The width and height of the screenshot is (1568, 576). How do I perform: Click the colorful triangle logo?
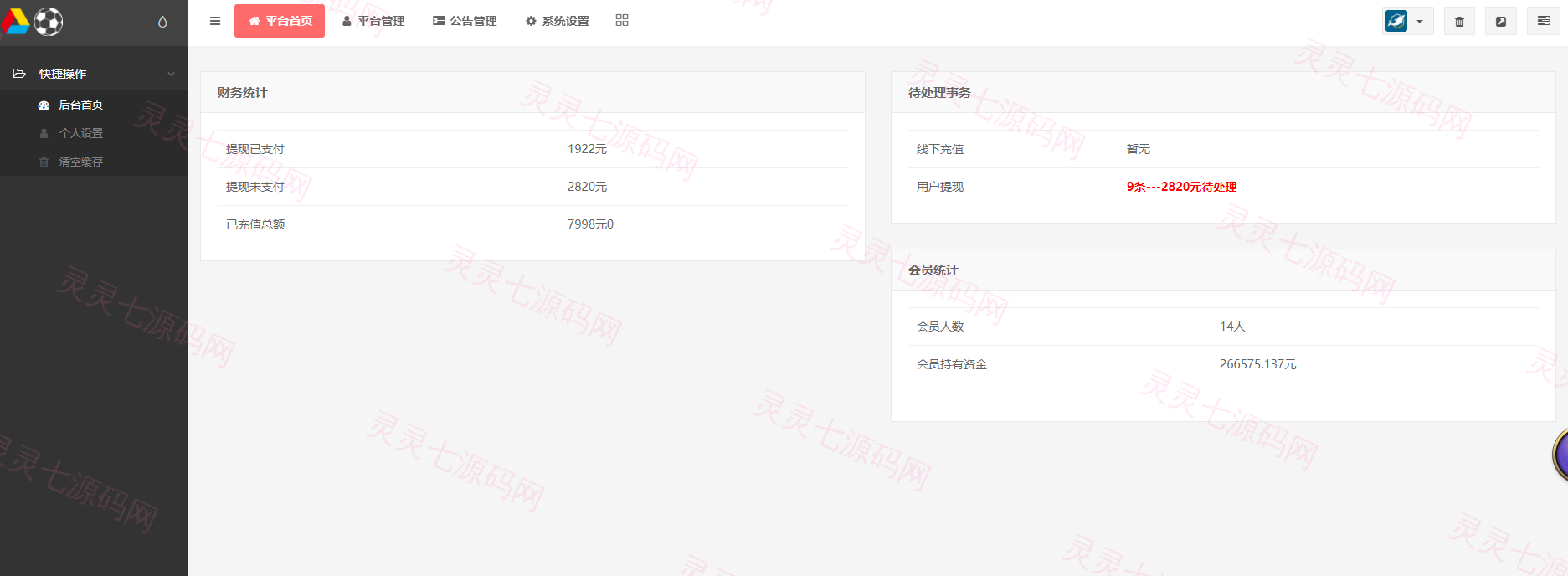coord(15,22)
